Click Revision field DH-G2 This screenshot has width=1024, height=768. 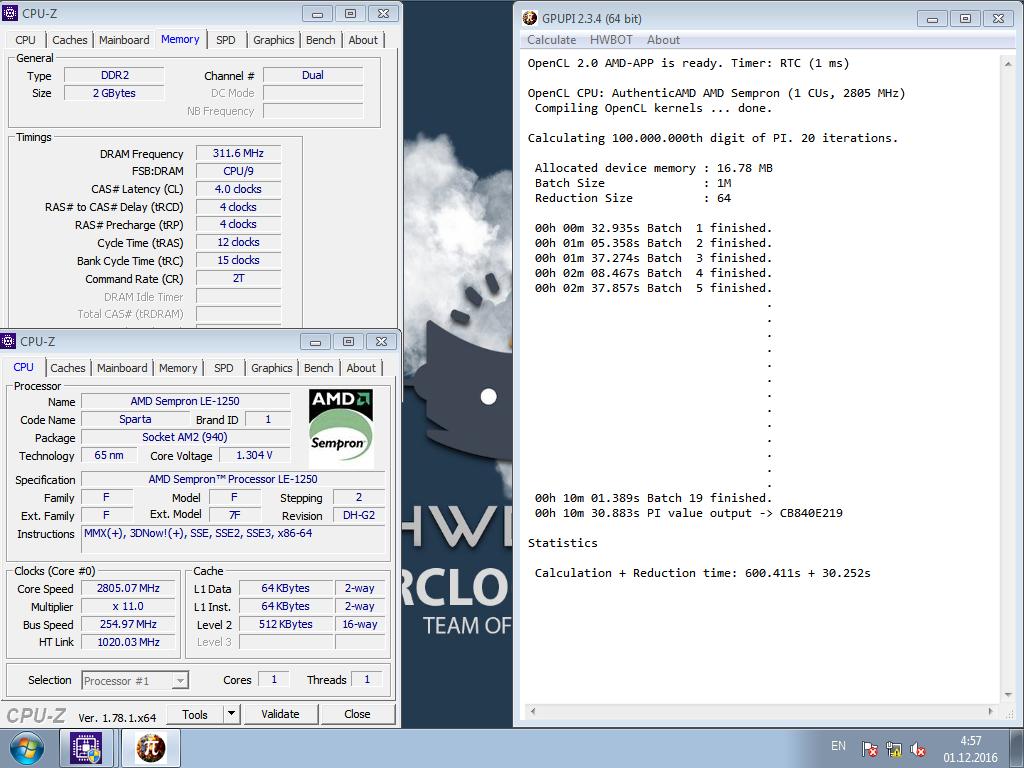point(359,515)
